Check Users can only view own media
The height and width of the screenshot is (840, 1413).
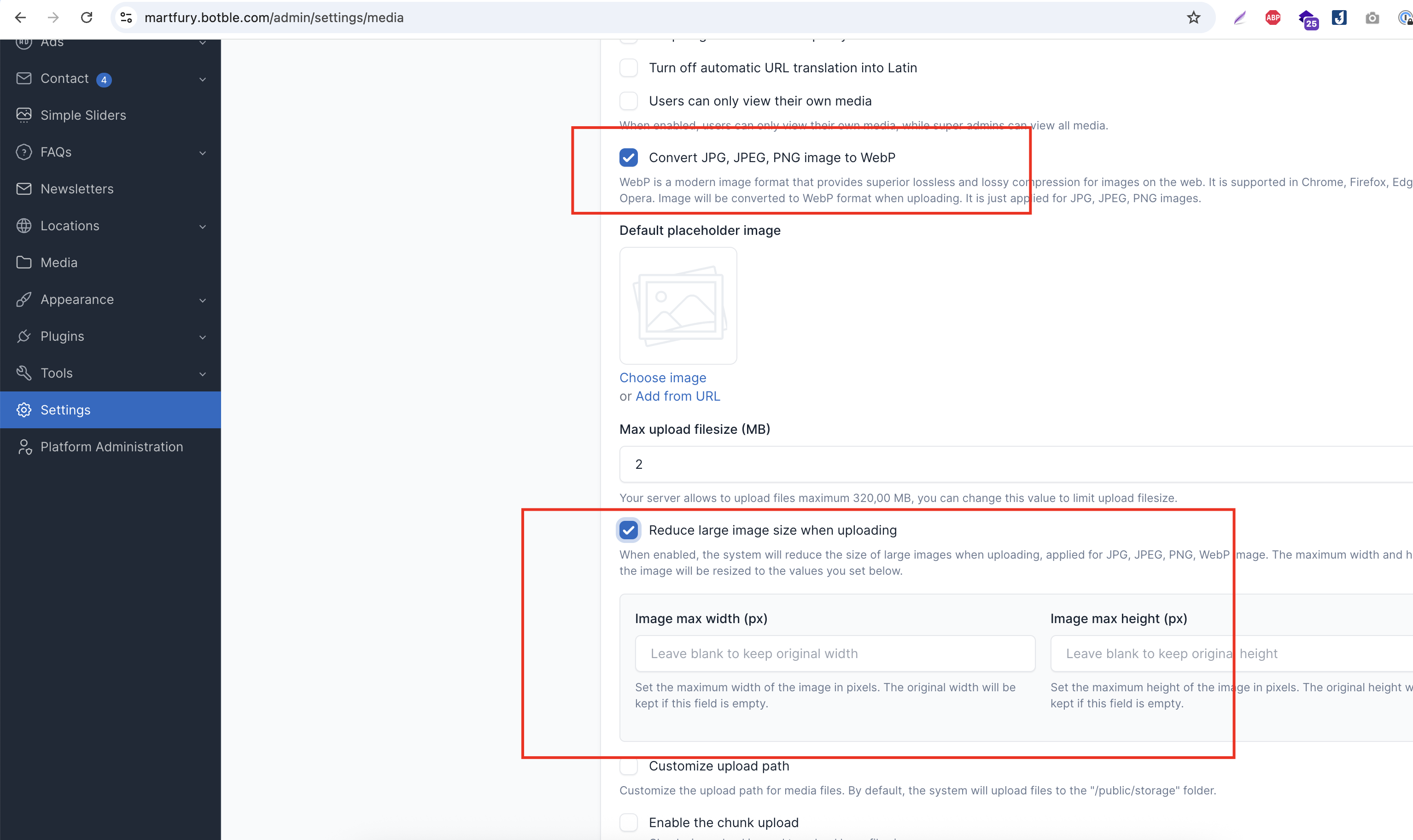[628, 101]
